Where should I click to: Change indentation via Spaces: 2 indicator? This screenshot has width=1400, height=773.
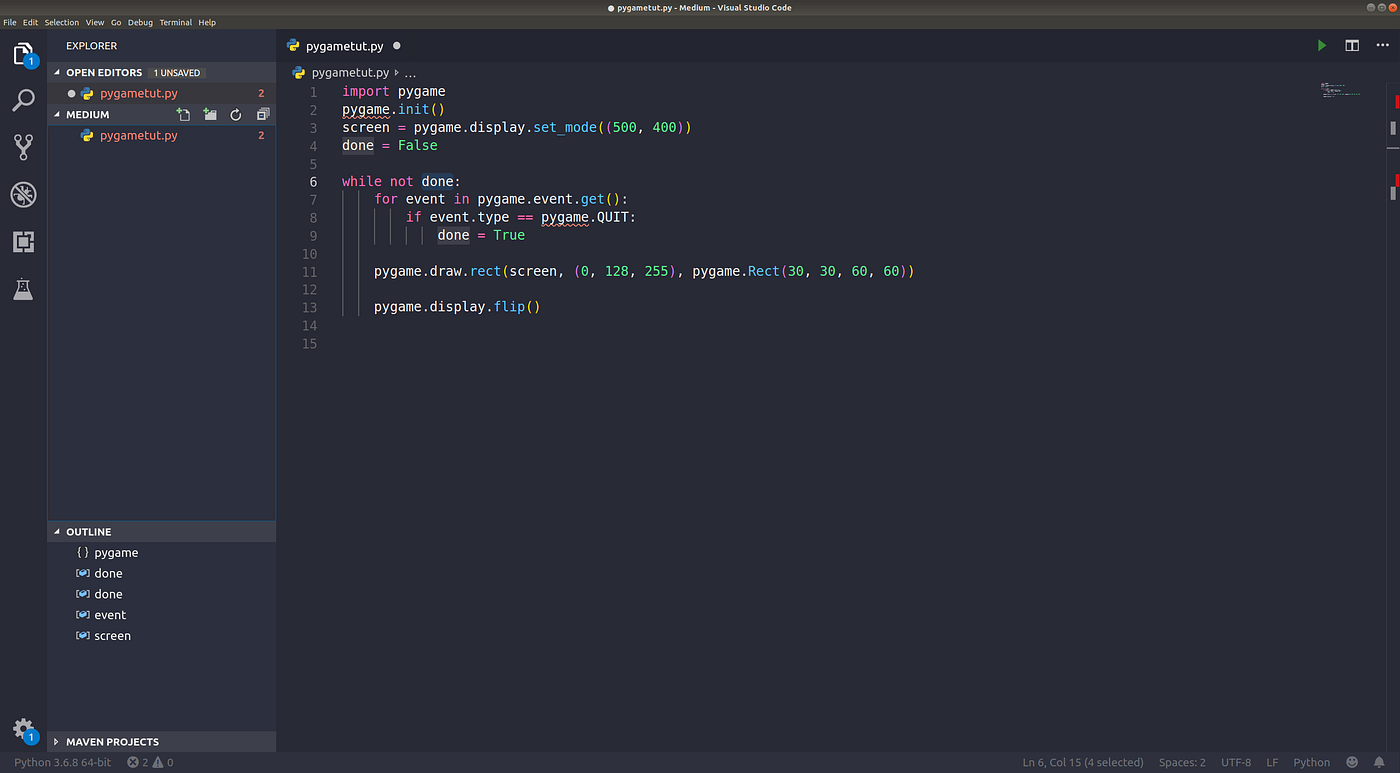tap(1182, 762)
